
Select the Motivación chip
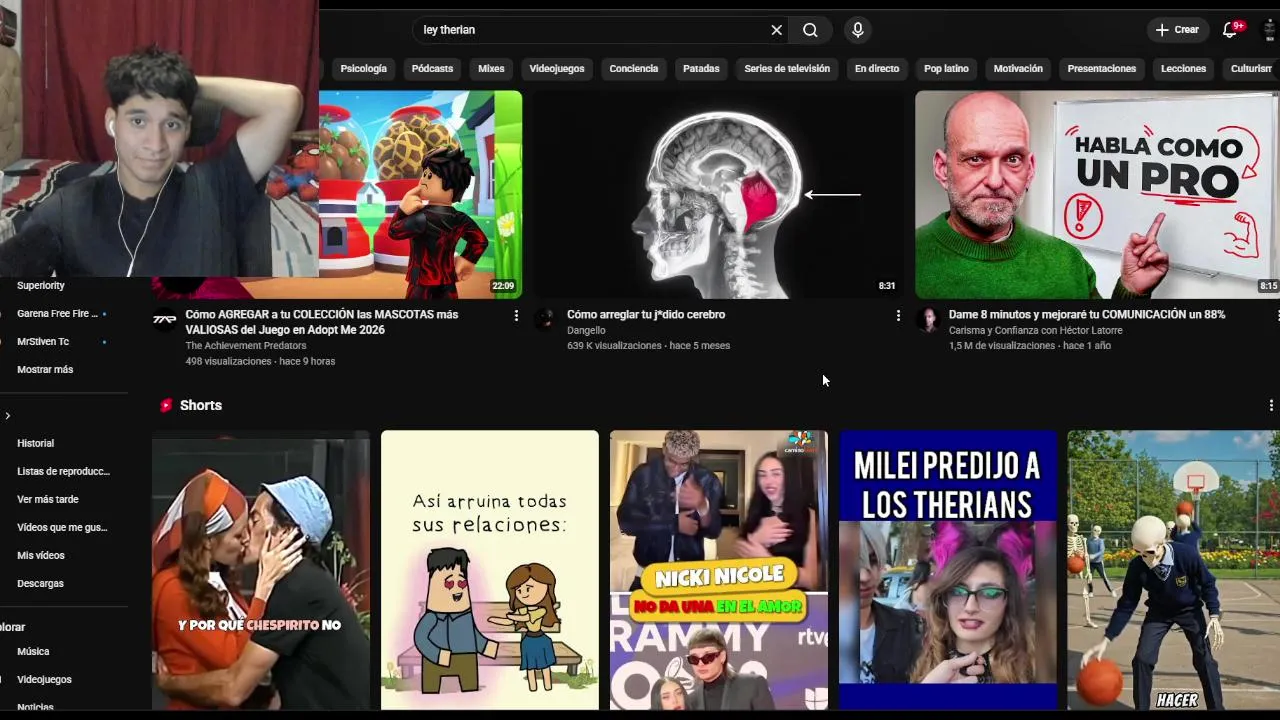coord(1018,69)
